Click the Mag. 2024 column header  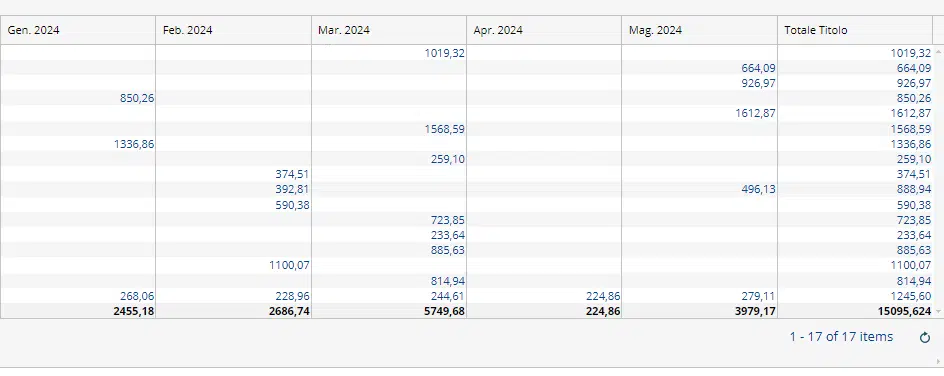[656, 30]
